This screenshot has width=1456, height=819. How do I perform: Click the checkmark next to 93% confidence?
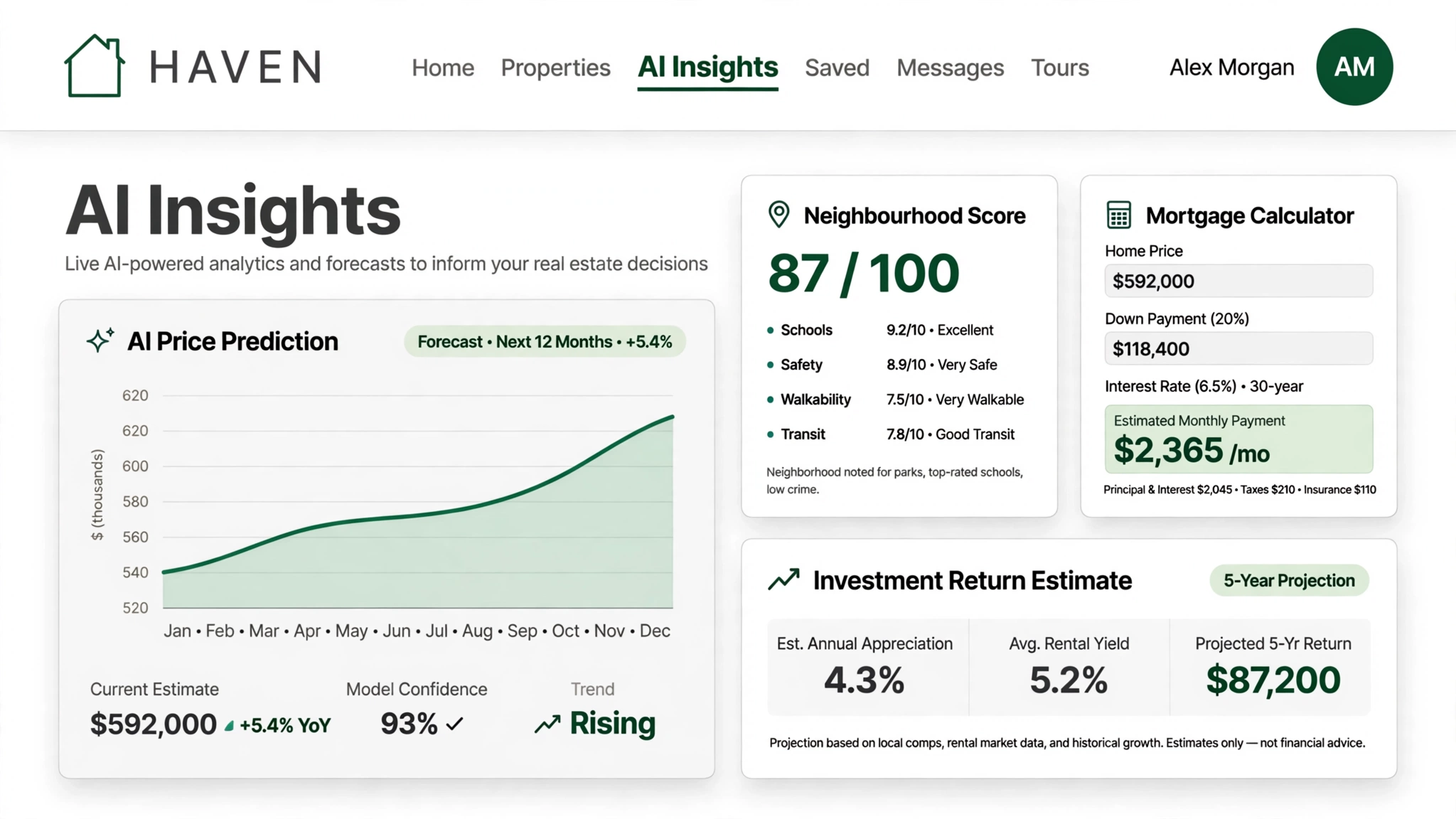coord(454,724)
